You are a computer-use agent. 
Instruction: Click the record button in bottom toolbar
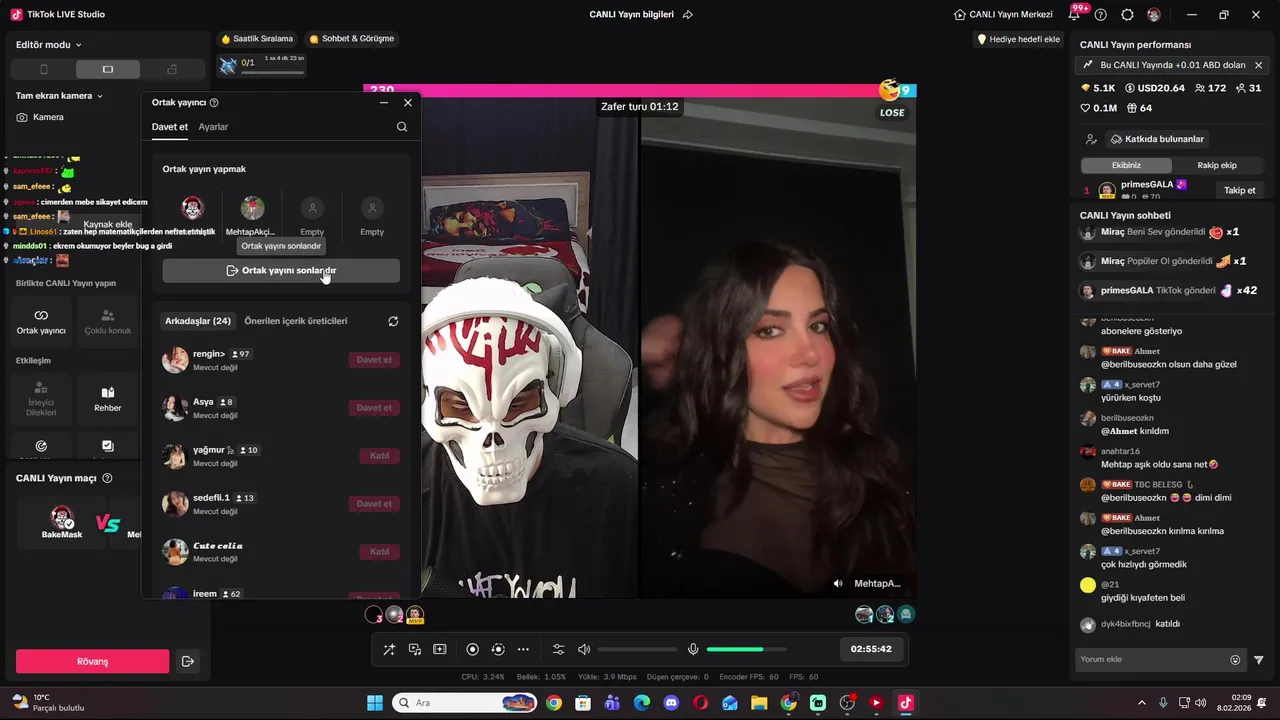(473, 649)
